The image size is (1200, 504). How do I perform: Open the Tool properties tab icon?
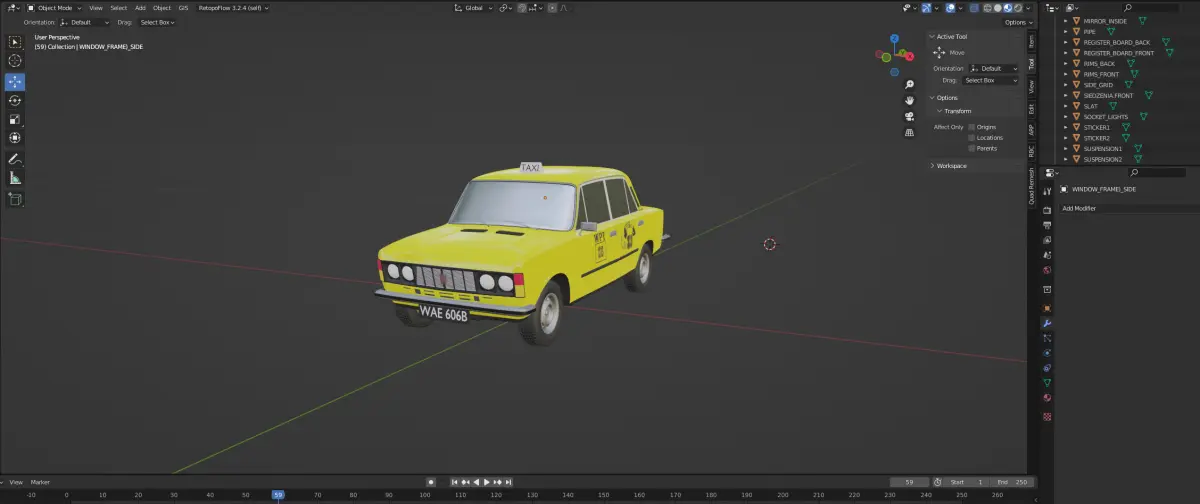tap(1047, 190)
